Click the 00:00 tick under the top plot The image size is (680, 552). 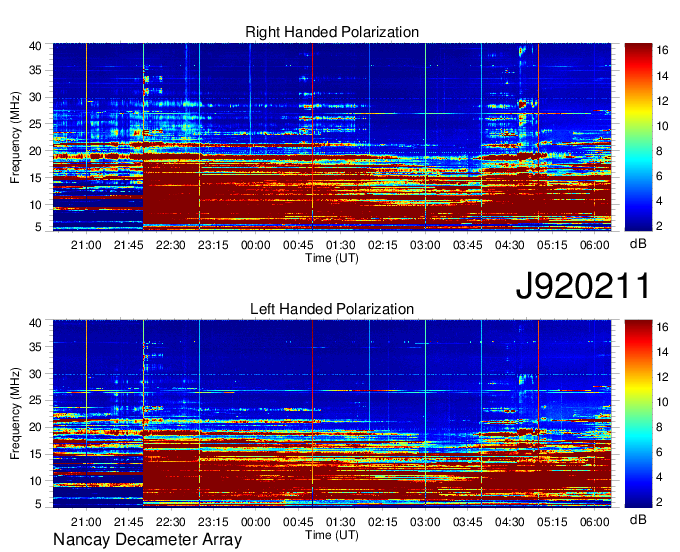(255, 245)
